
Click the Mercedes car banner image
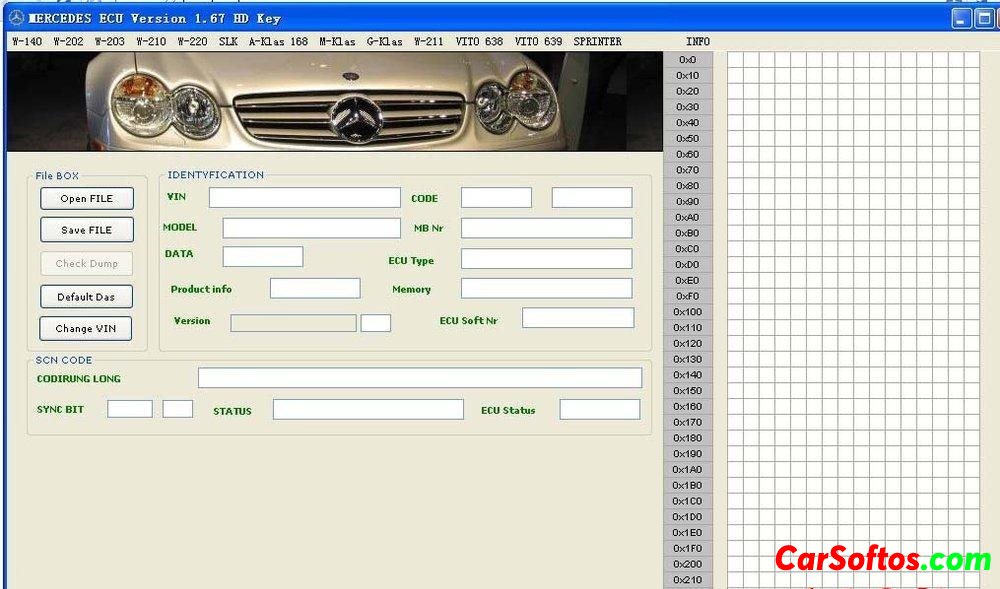[x=334, y=101]
